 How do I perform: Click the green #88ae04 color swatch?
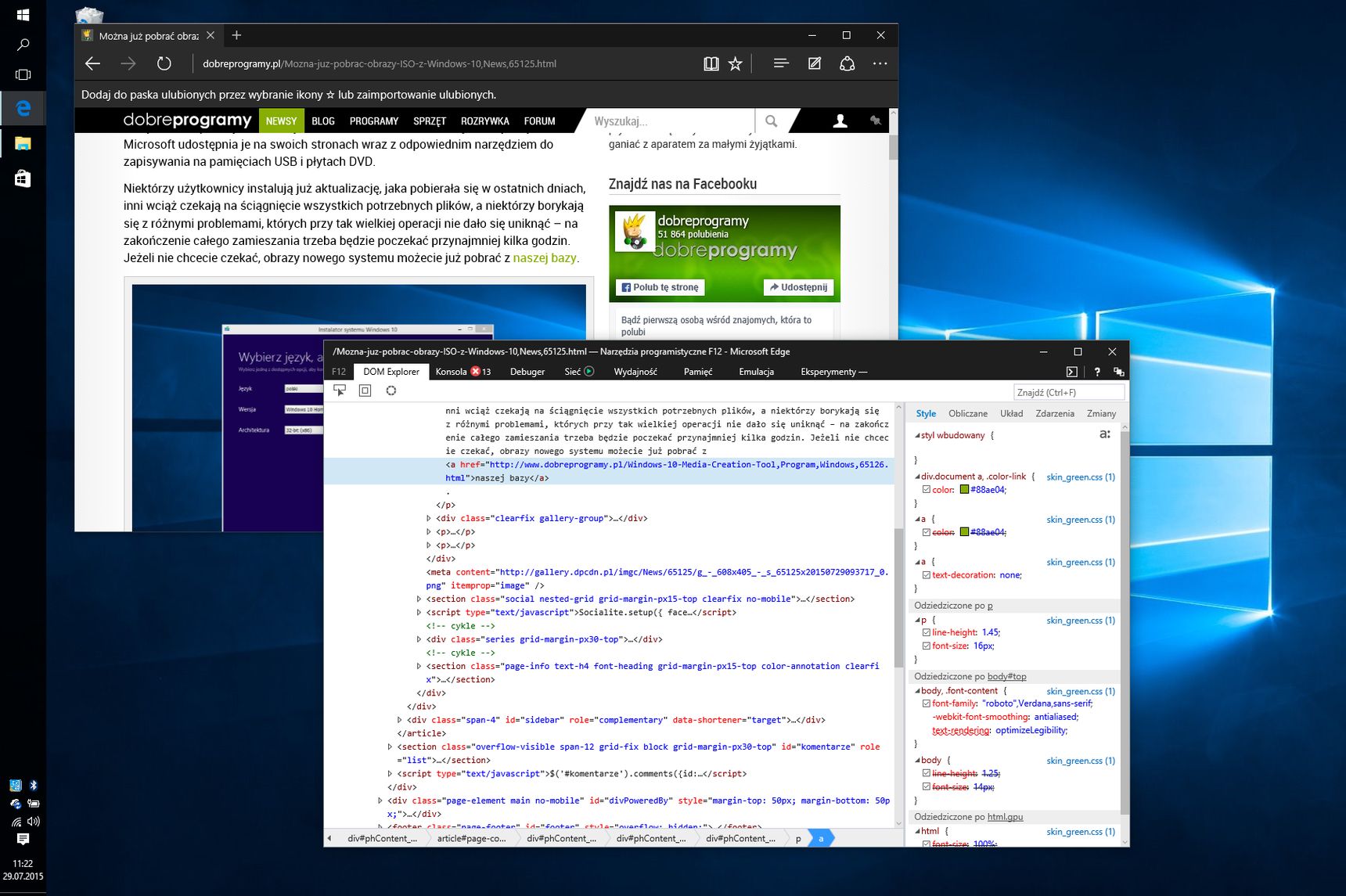965,490
